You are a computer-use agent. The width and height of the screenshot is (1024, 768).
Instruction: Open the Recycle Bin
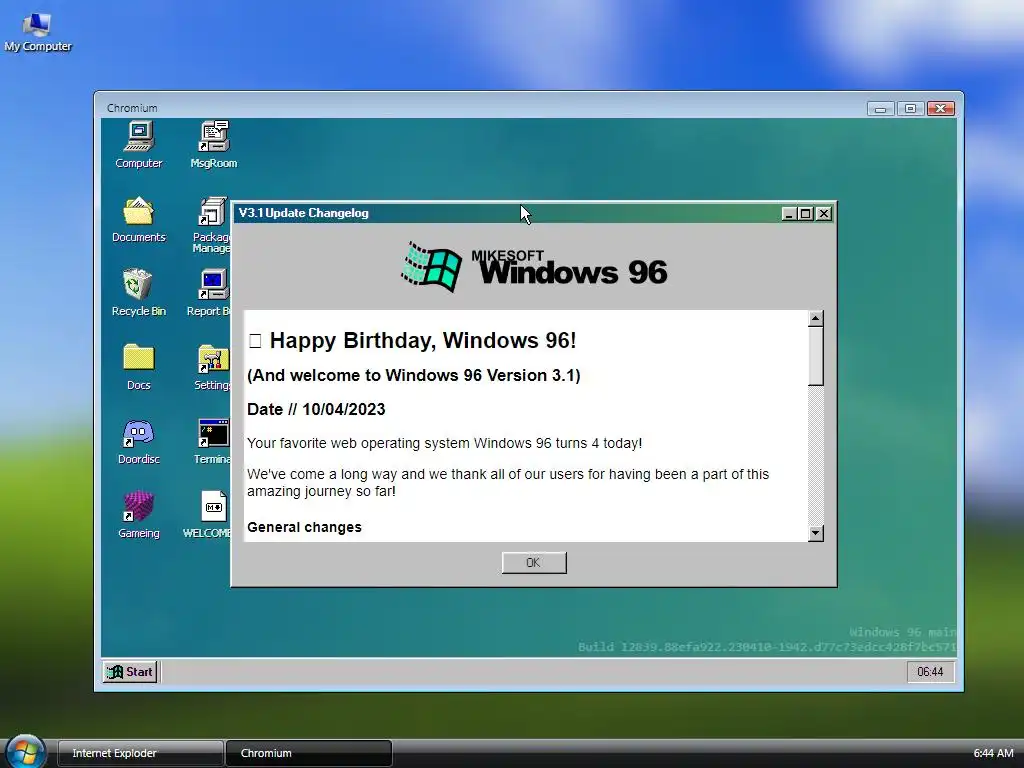(x=138, y=293)
